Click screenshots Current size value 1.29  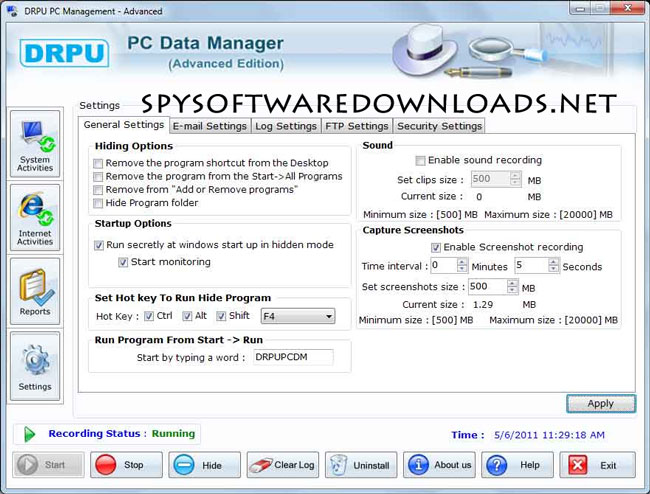tap(483, 305)
